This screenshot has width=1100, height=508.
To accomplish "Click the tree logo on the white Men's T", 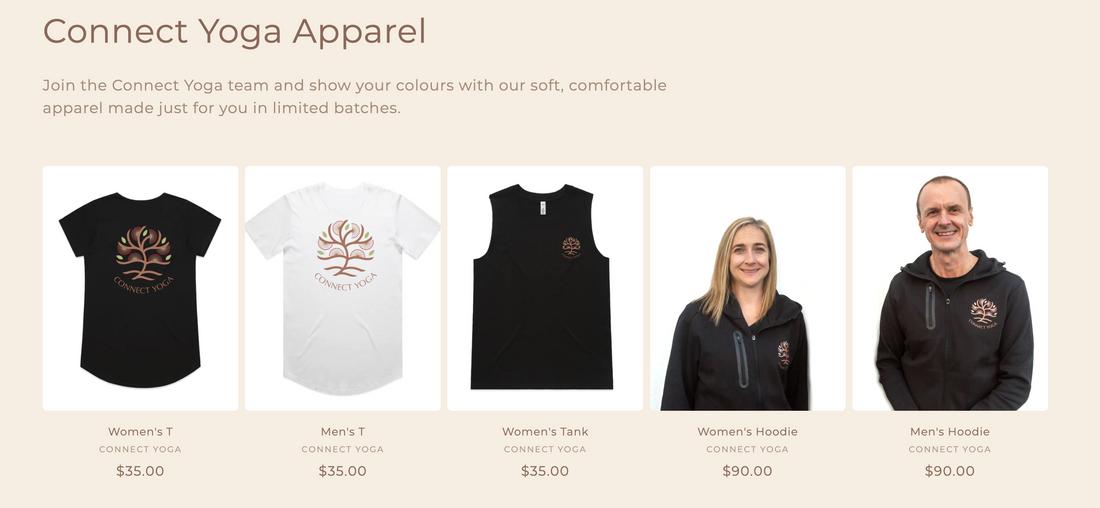I will (x=345, y=248).
